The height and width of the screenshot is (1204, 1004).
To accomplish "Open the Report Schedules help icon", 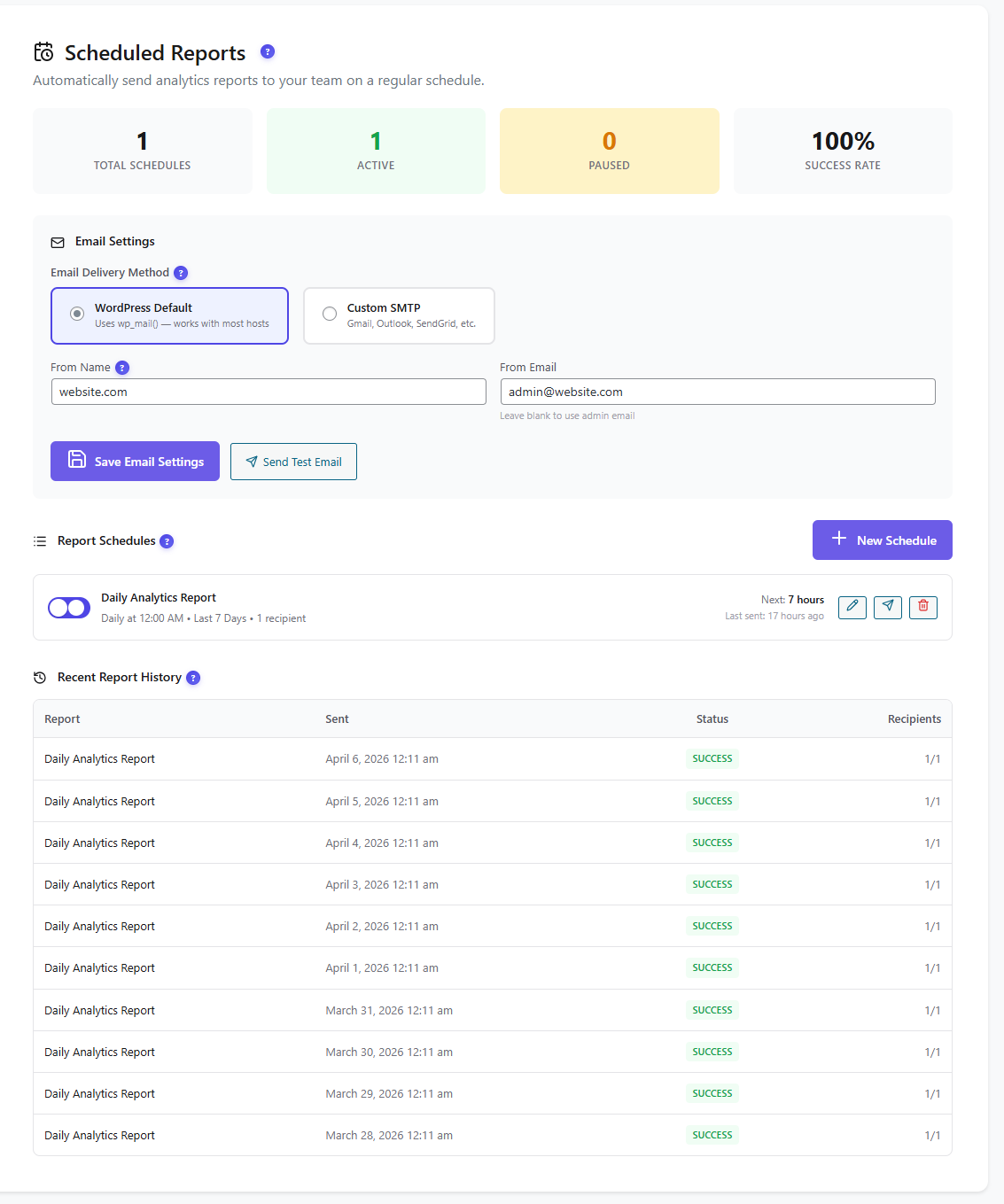I will point(166,540).
